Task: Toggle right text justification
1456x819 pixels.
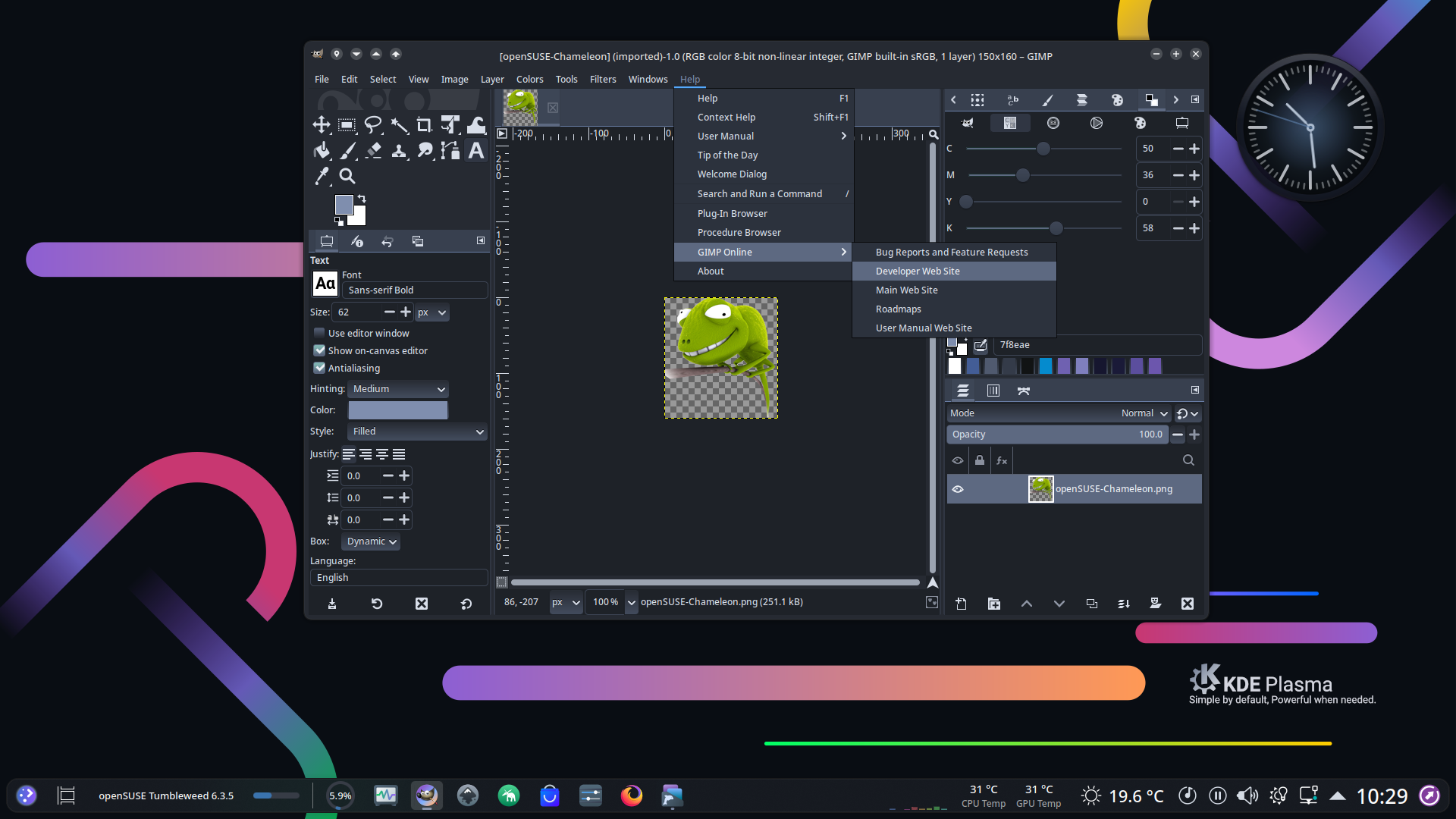Action: (366, 454)
